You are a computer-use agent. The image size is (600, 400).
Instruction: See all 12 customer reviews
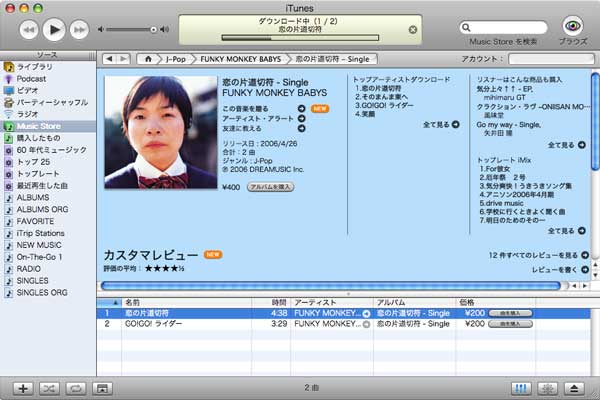click(x=539, y=255)
